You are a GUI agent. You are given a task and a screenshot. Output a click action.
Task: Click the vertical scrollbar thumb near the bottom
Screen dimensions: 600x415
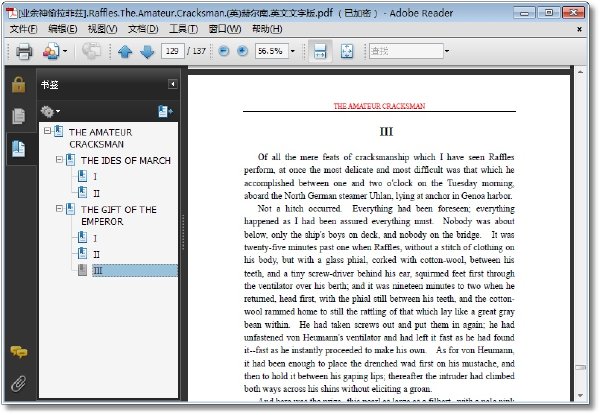click(x=580, y=368)
